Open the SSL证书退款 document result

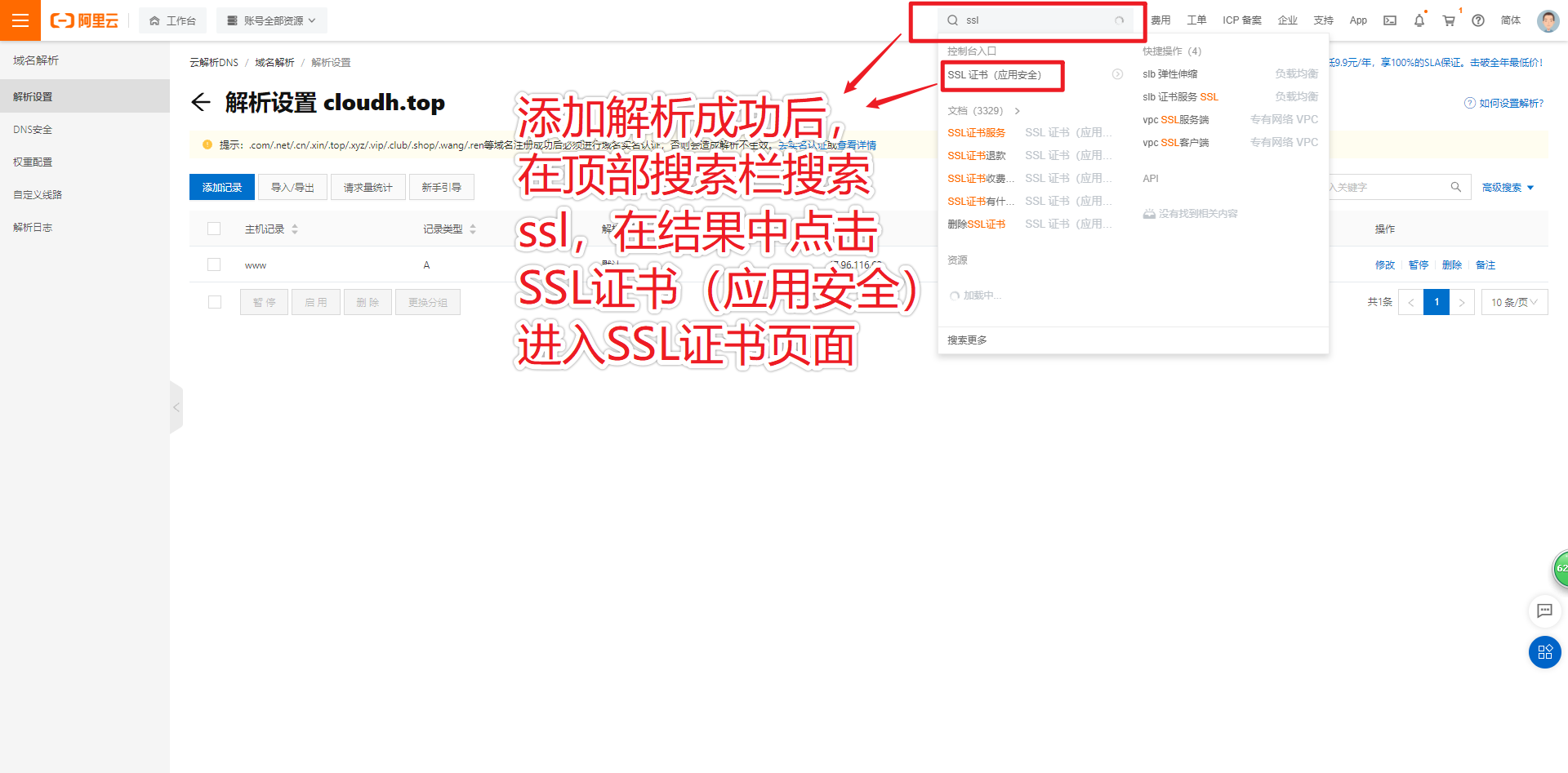[977, 155]
